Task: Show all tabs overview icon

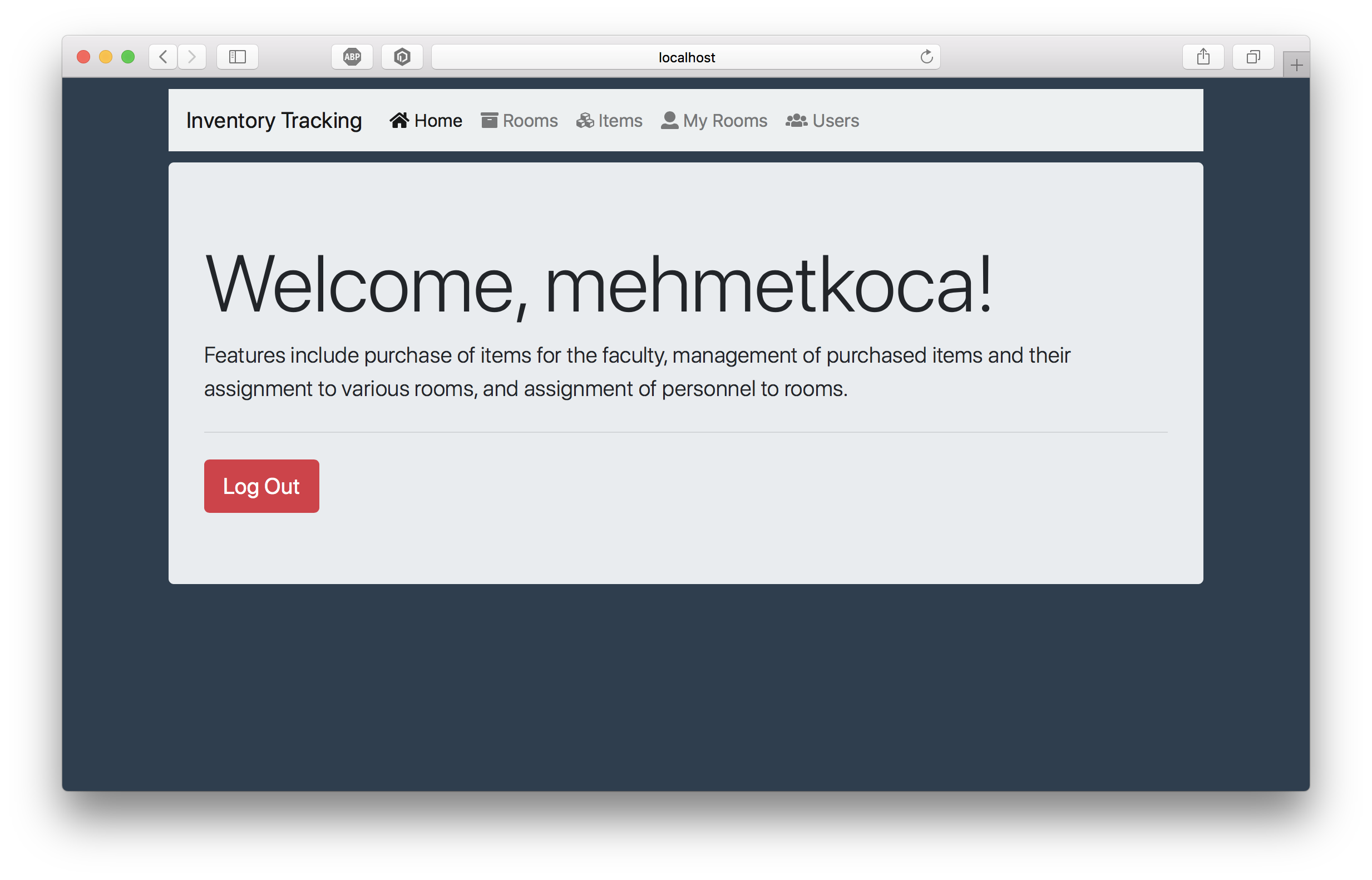Action: [1253, 57]
